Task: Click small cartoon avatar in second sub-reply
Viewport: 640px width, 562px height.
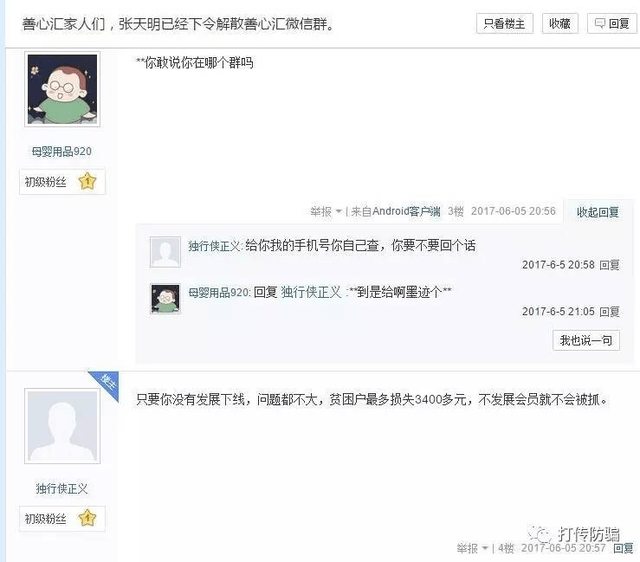Action: [x=165, y=299]
